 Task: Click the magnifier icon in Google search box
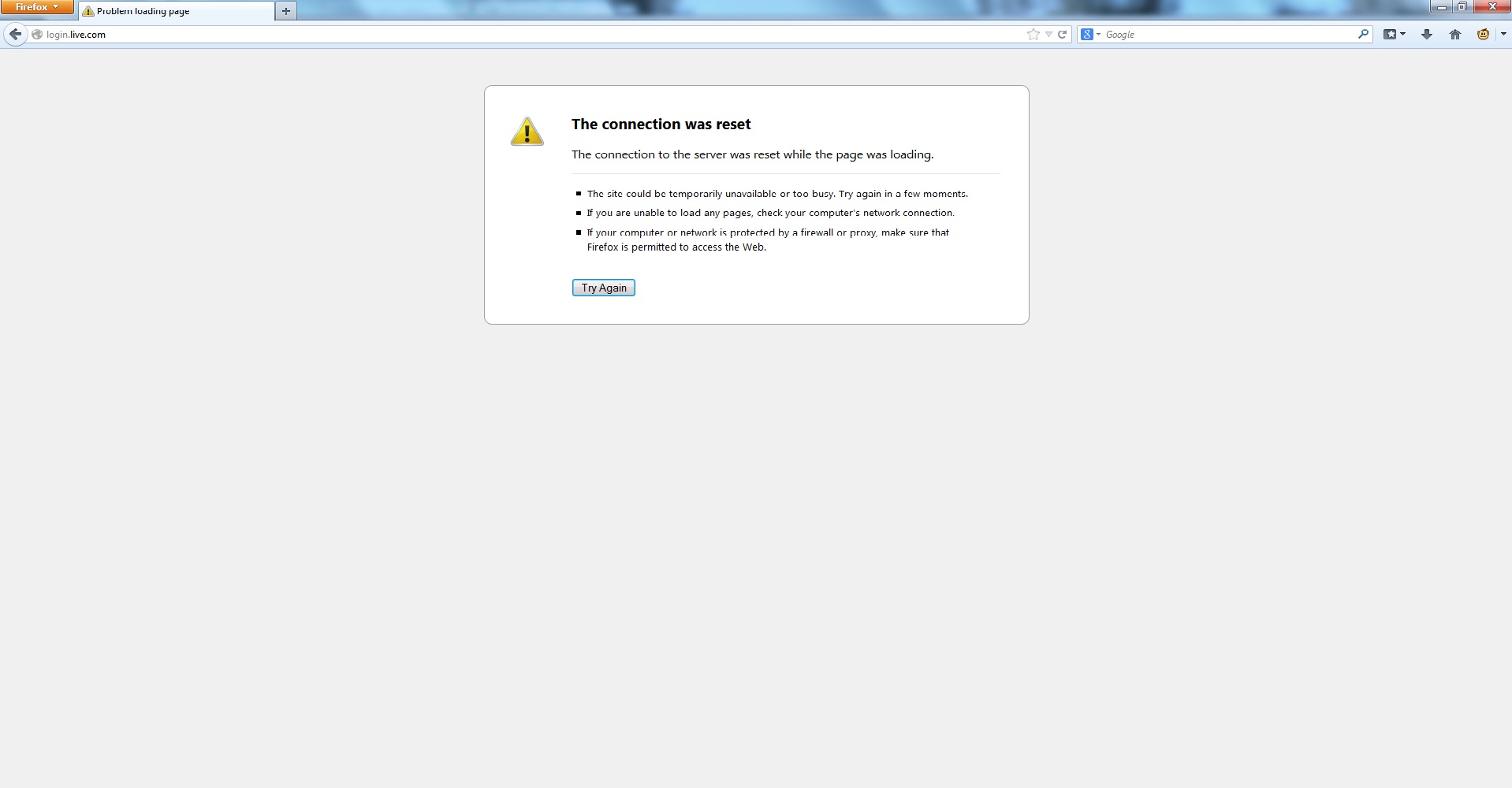pos(1363,34)
